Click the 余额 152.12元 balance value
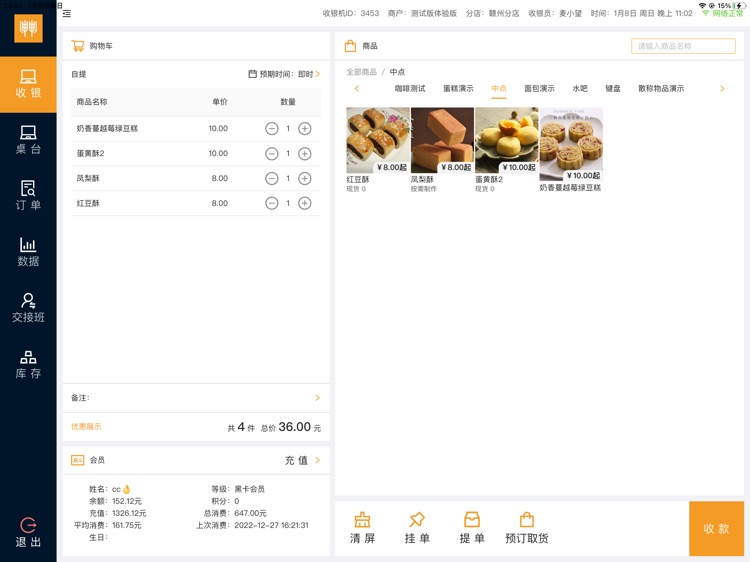Image resolution: width=750 pixels, height=562 pixels. click(x=127, y=501)
